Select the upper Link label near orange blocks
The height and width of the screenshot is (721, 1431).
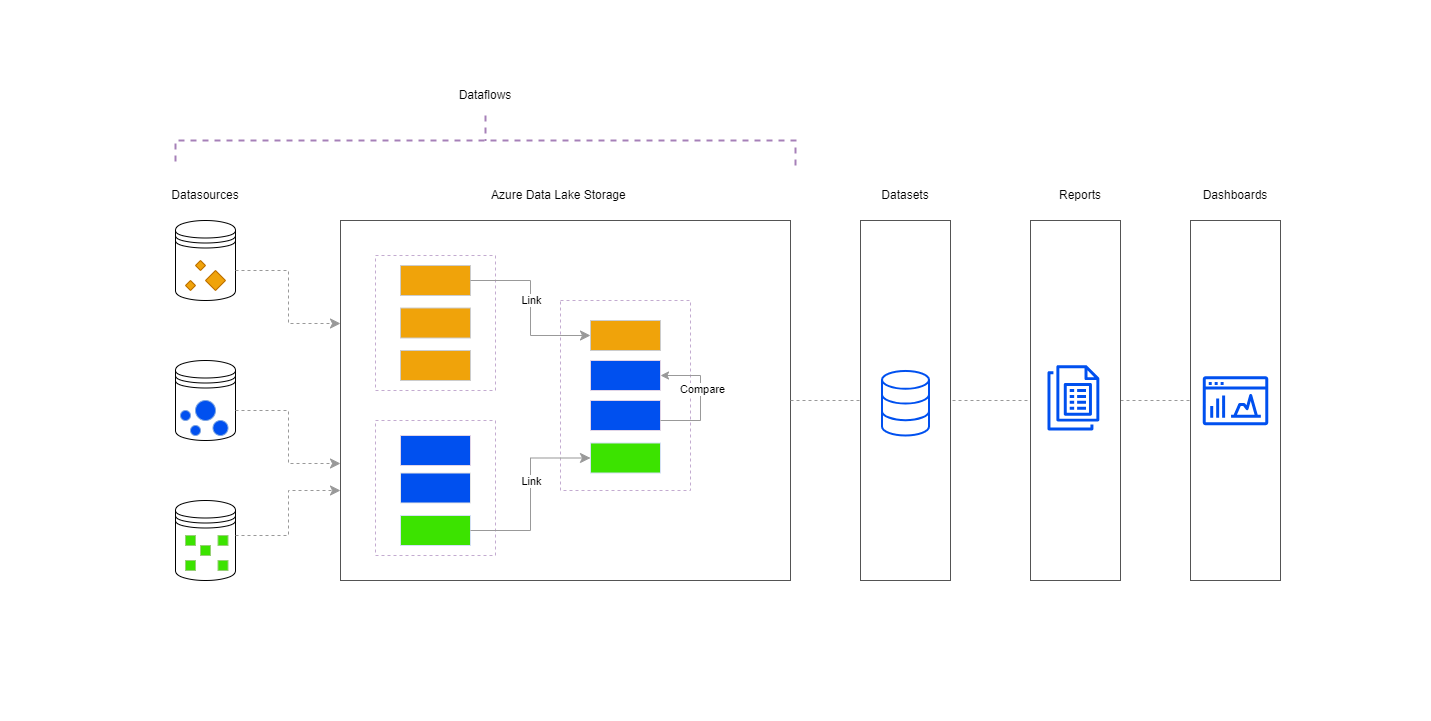pos(531,300)
